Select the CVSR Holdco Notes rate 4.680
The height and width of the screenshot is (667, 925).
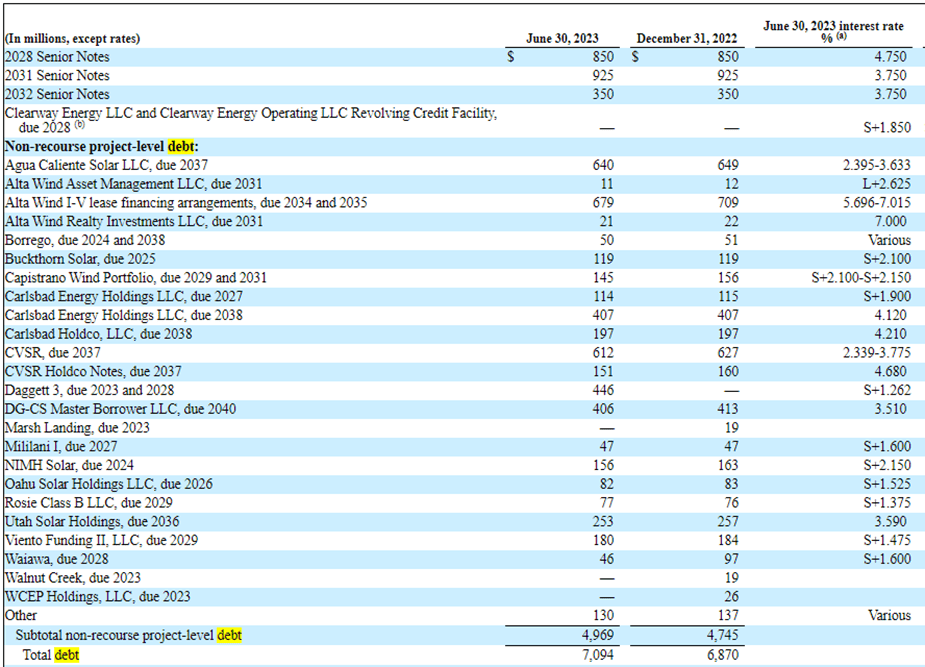point(889,372)
